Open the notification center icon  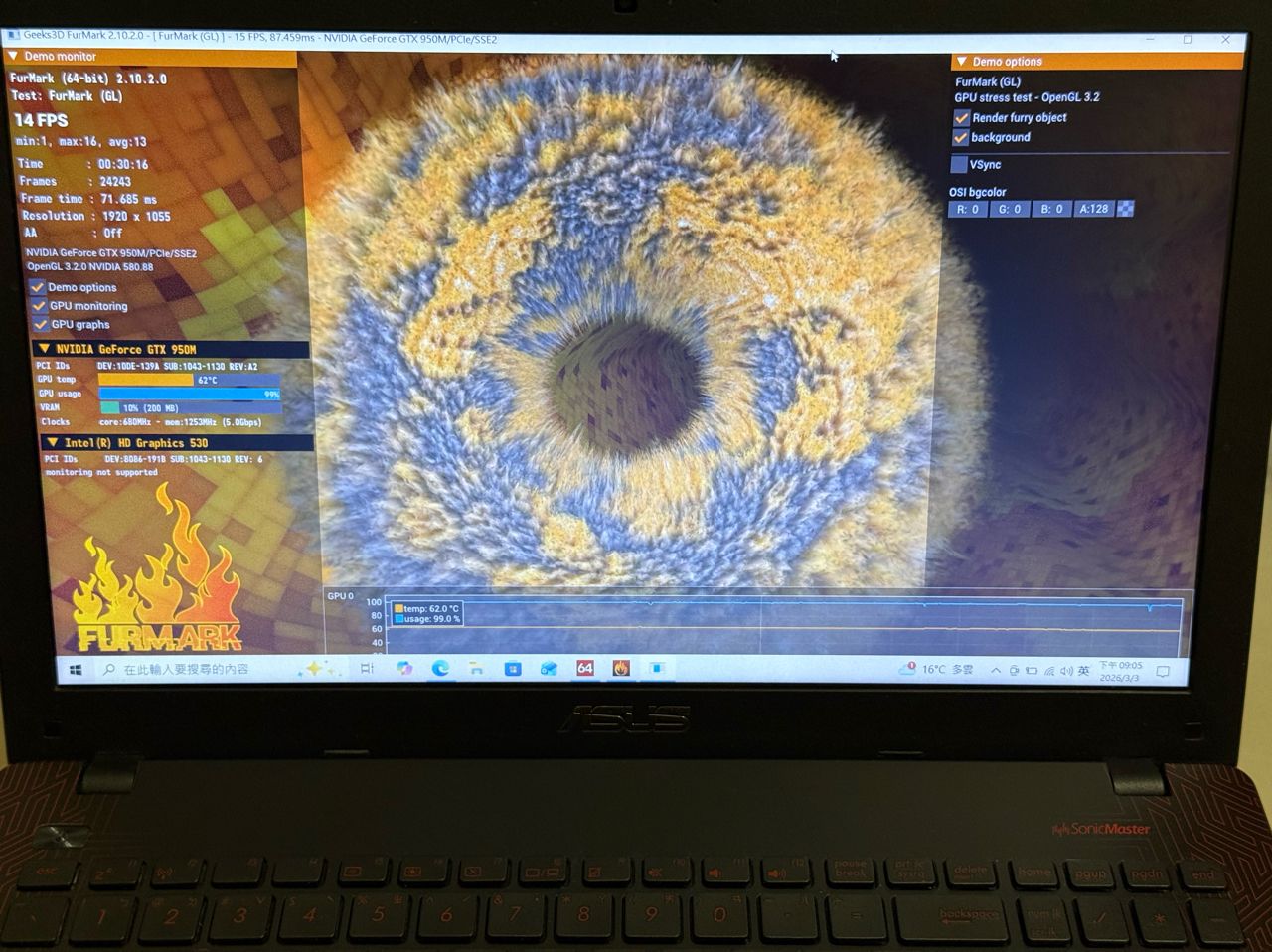point(1163,671)
